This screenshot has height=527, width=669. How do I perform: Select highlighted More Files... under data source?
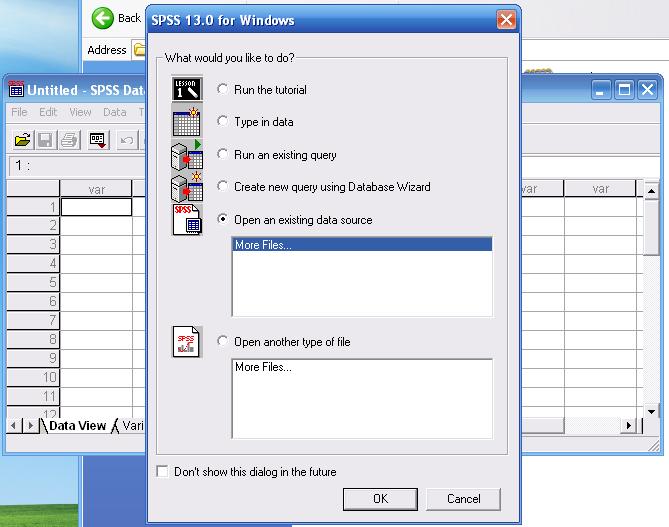click(x=362, y=245)
